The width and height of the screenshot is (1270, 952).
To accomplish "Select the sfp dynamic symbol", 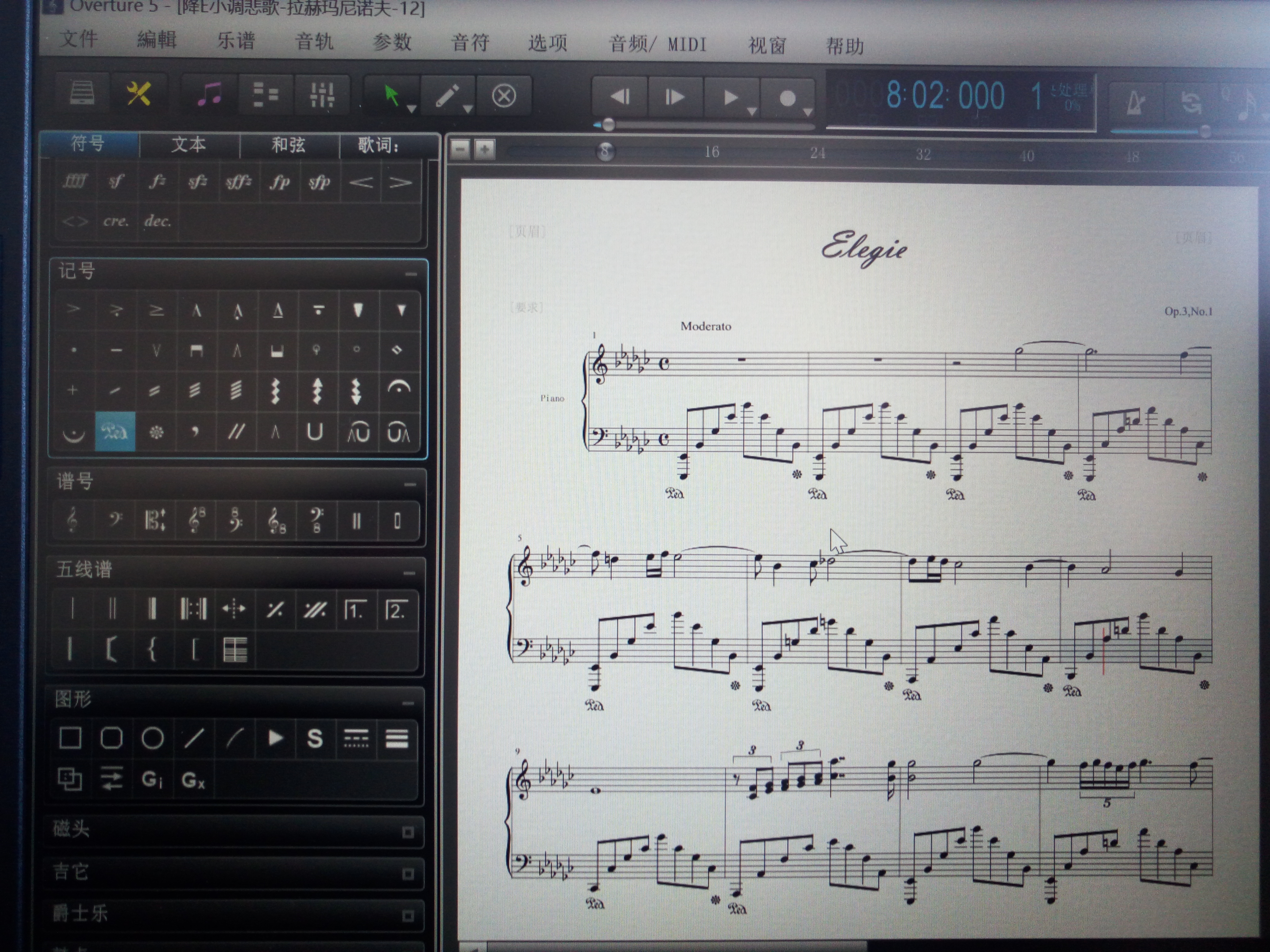I will coord(320,182).
